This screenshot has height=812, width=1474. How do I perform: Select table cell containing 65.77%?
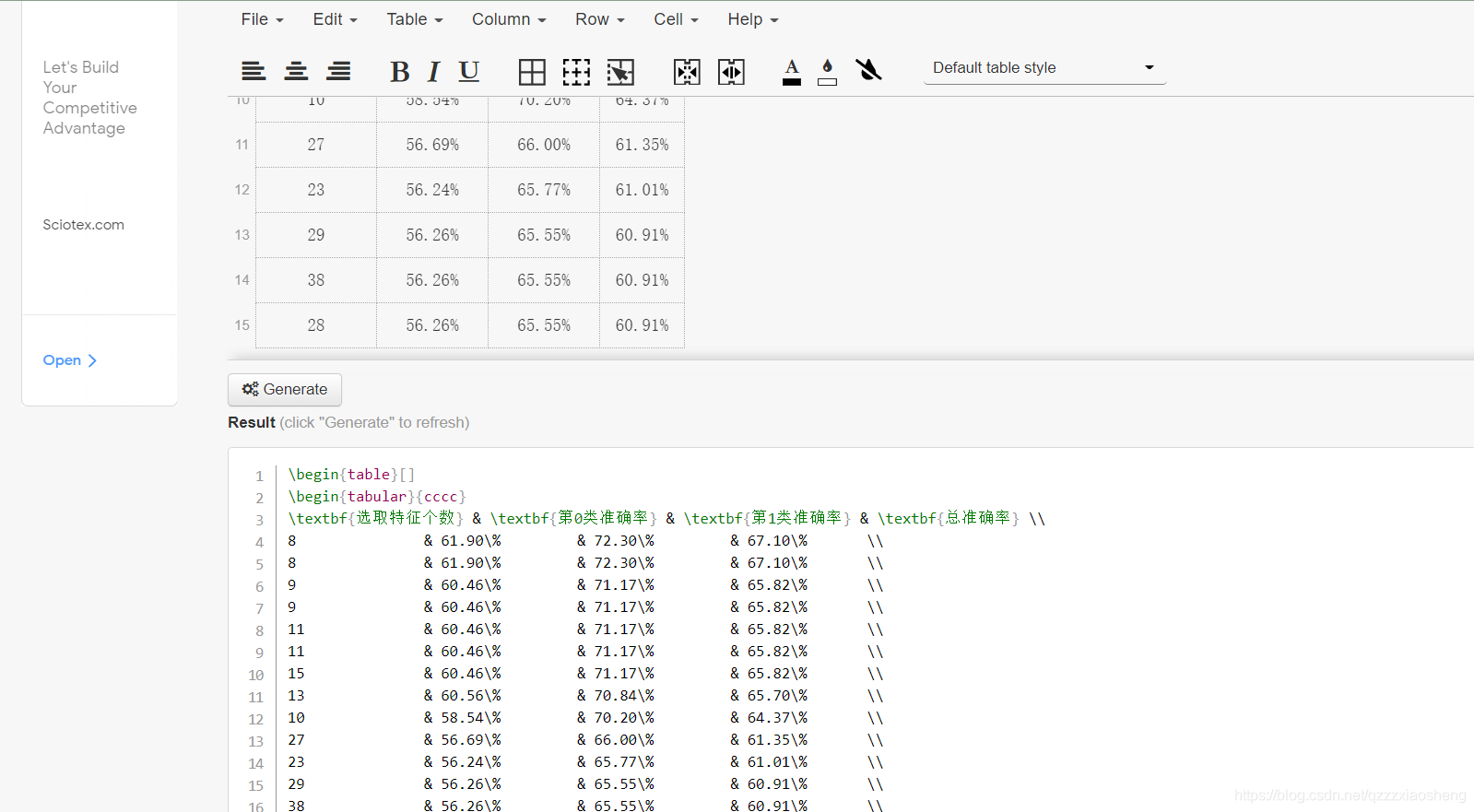544,190
